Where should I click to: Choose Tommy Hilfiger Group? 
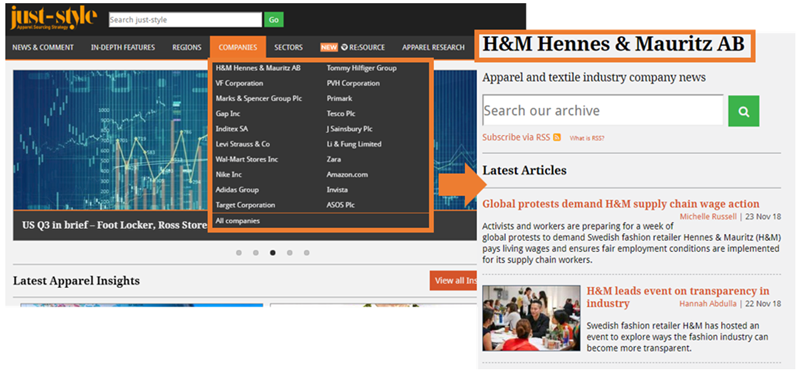[361, 68]
